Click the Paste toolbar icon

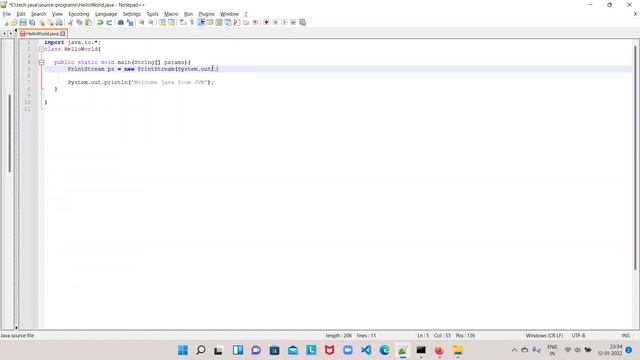coord(88,22)
